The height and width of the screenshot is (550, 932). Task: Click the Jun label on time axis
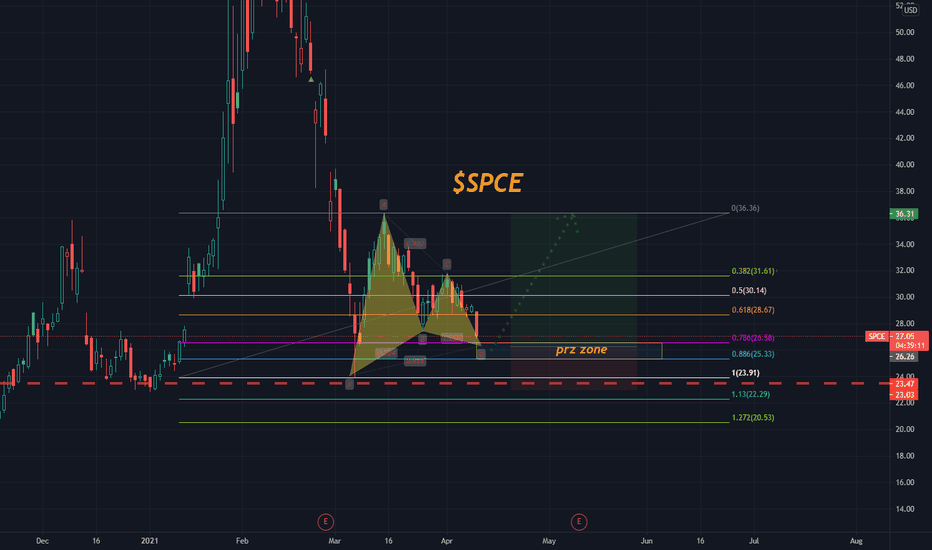(x=647, y=541)
